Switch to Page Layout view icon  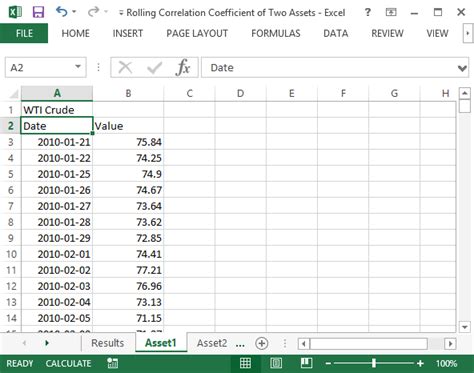point(276,363)
